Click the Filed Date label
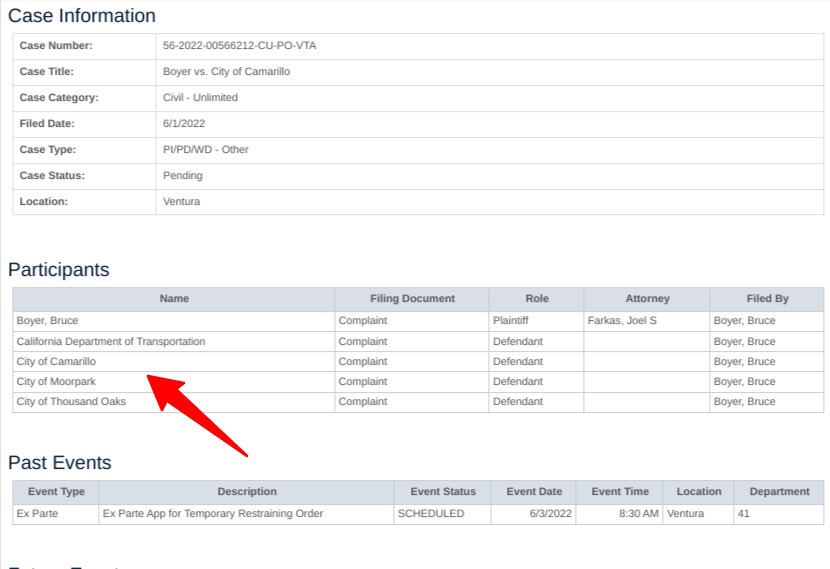Screen dimensions: 830x569 pos(47,123)
